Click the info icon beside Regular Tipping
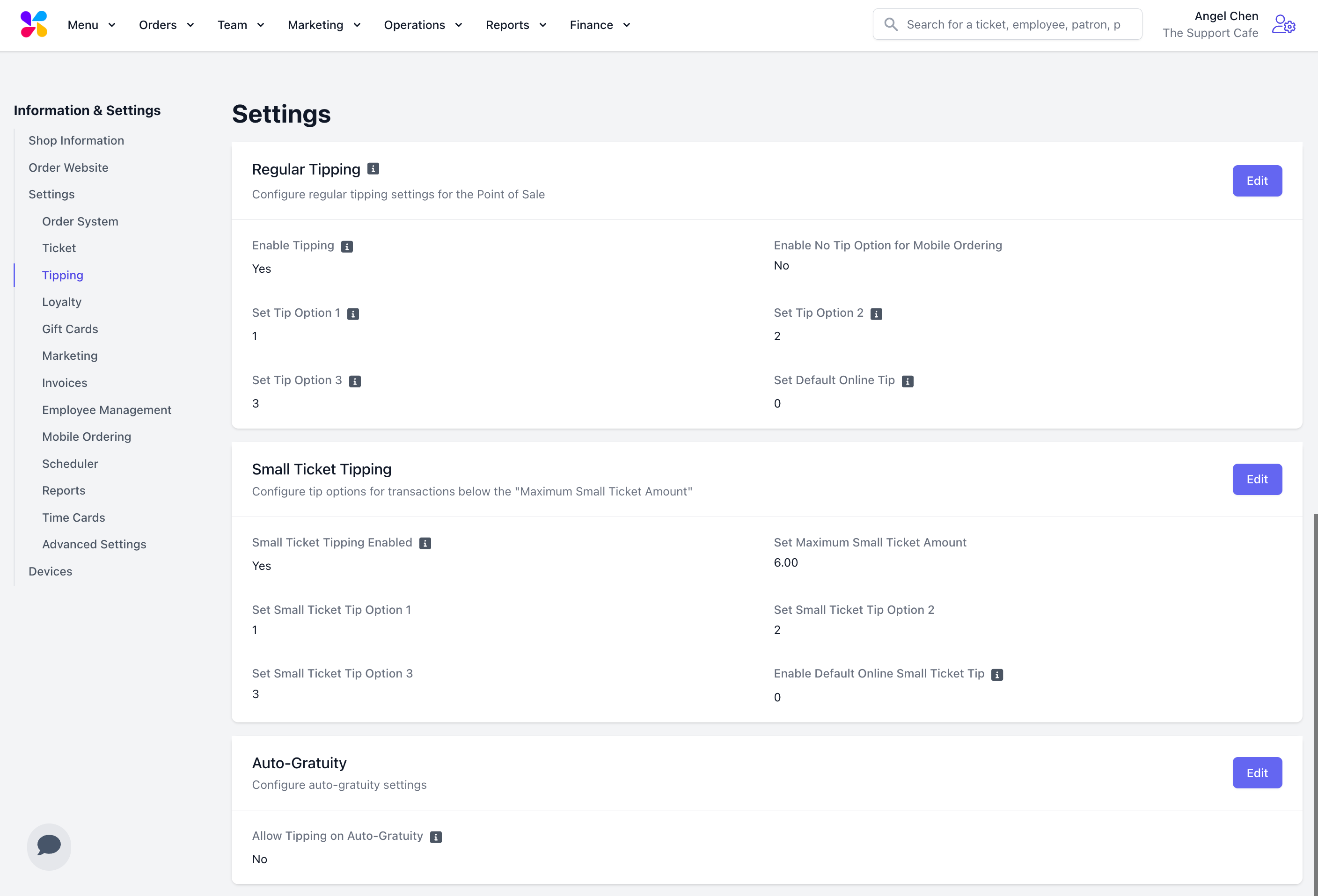1318x896 pixels. (x=373, y=169)
